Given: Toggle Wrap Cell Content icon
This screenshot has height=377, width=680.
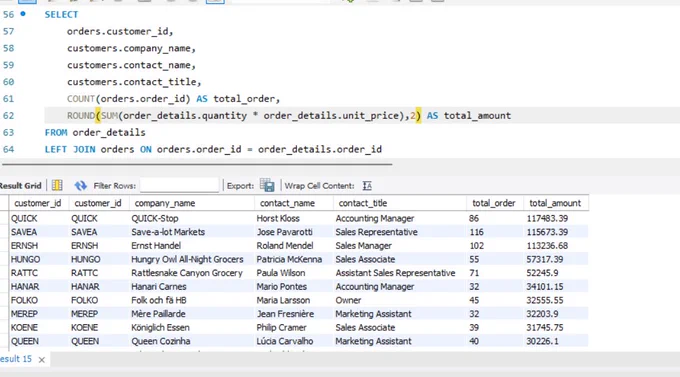Looking at the screenshot, I should 367,186.
